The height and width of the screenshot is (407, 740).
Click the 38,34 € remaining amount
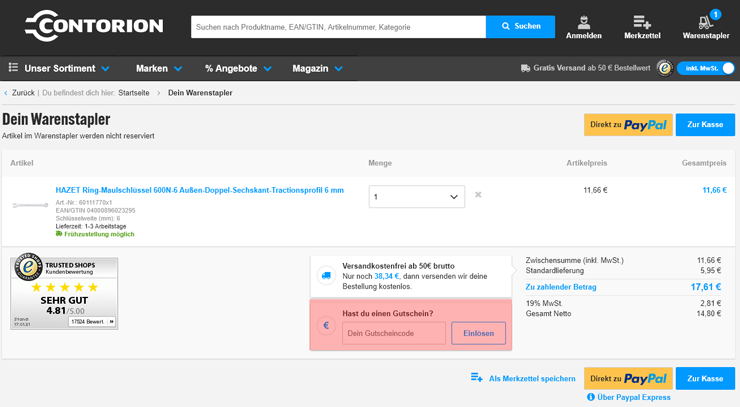(x=387, y=276)
